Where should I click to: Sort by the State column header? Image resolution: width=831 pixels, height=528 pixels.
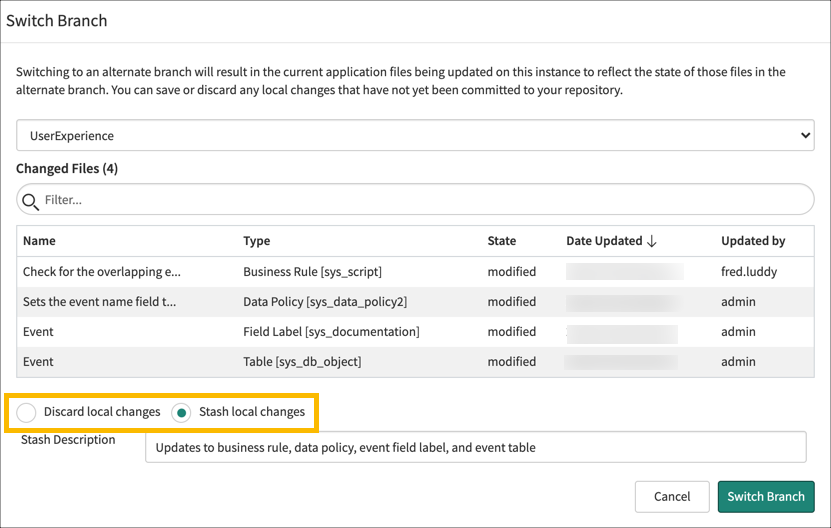[x=501, y=241]
